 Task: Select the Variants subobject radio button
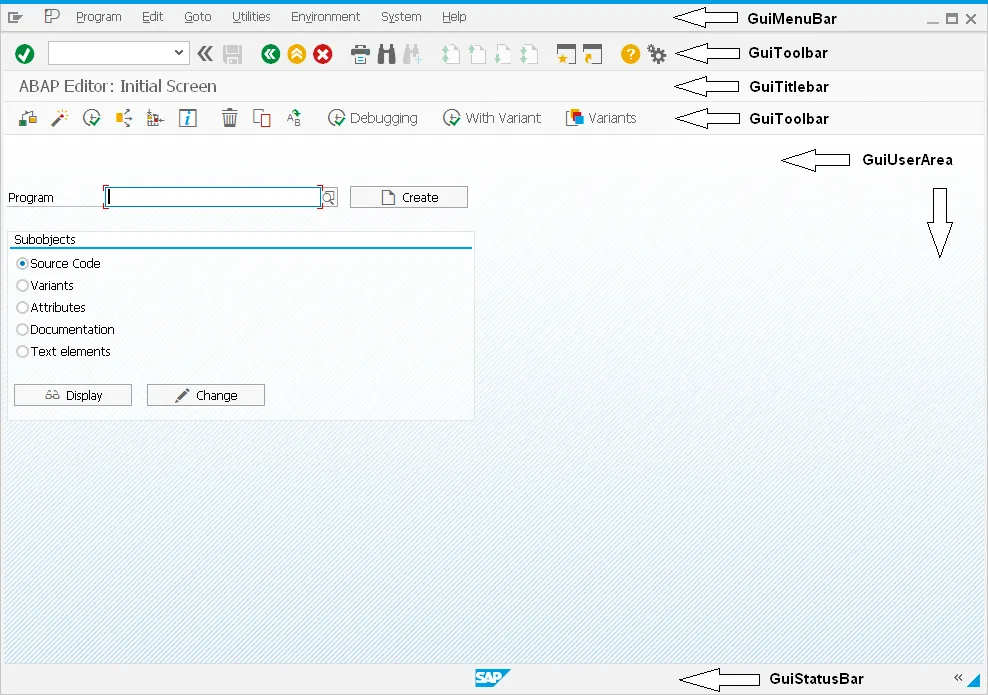coord(23,286)
